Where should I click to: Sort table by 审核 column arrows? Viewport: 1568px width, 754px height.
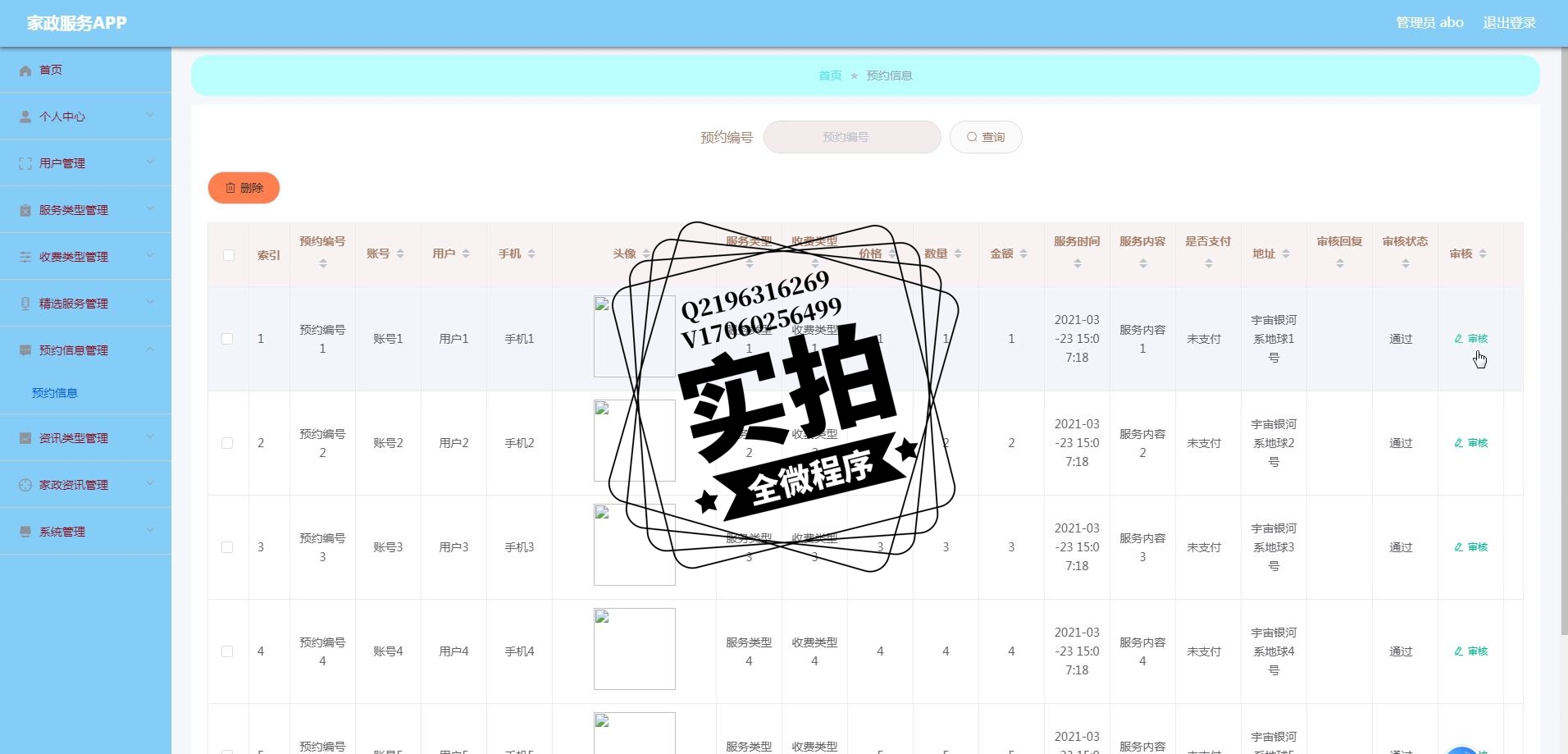pos(1483,254)
